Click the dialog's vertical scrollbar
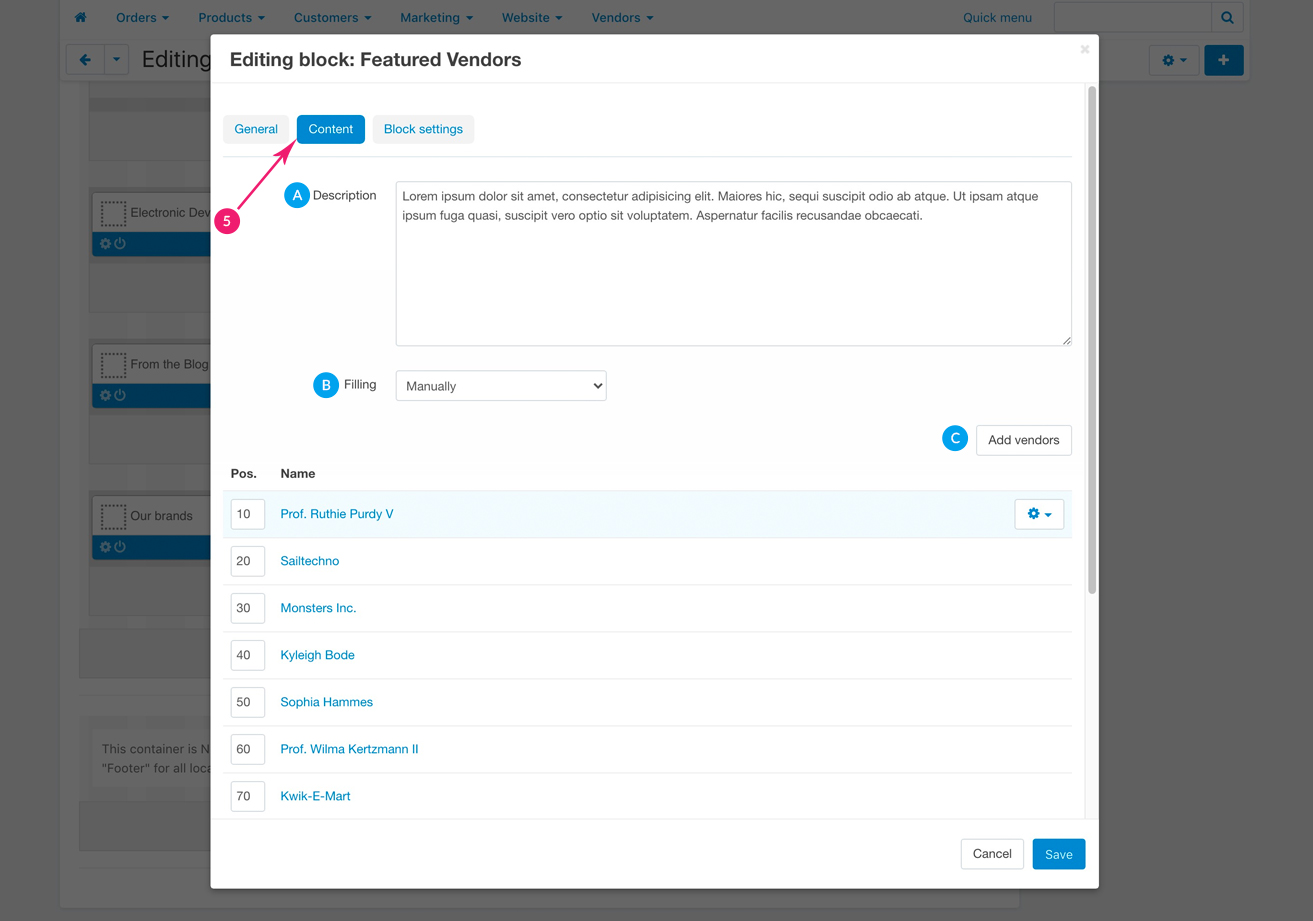Screen dimensions: 1313x921 (x=1091, y=340)
